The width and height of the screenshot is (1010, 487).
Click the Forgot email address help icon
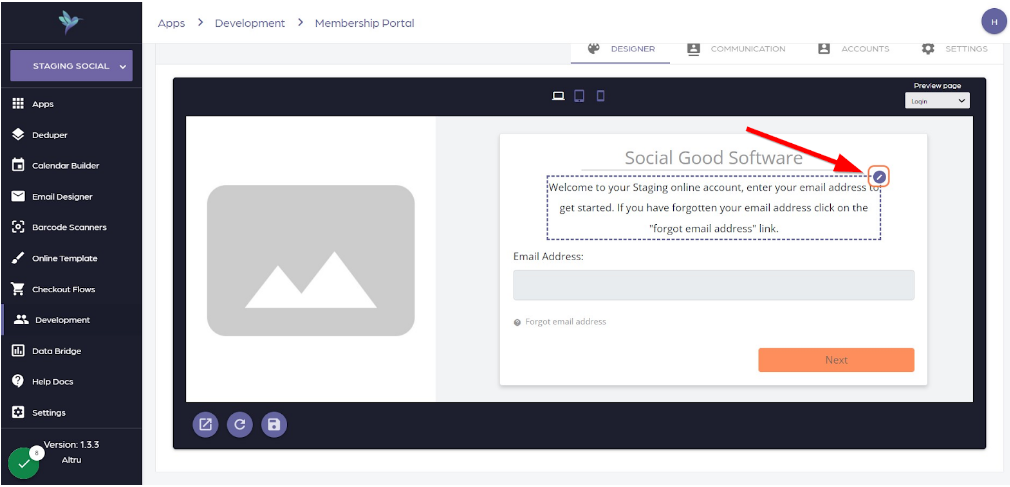517,322
